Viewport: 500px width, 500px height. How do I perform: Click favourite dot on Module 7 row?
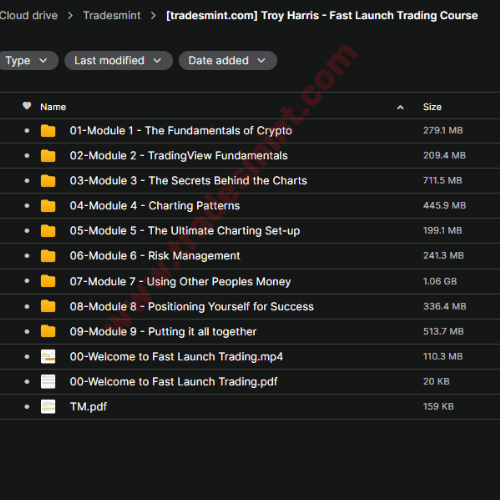coord(27,281)
